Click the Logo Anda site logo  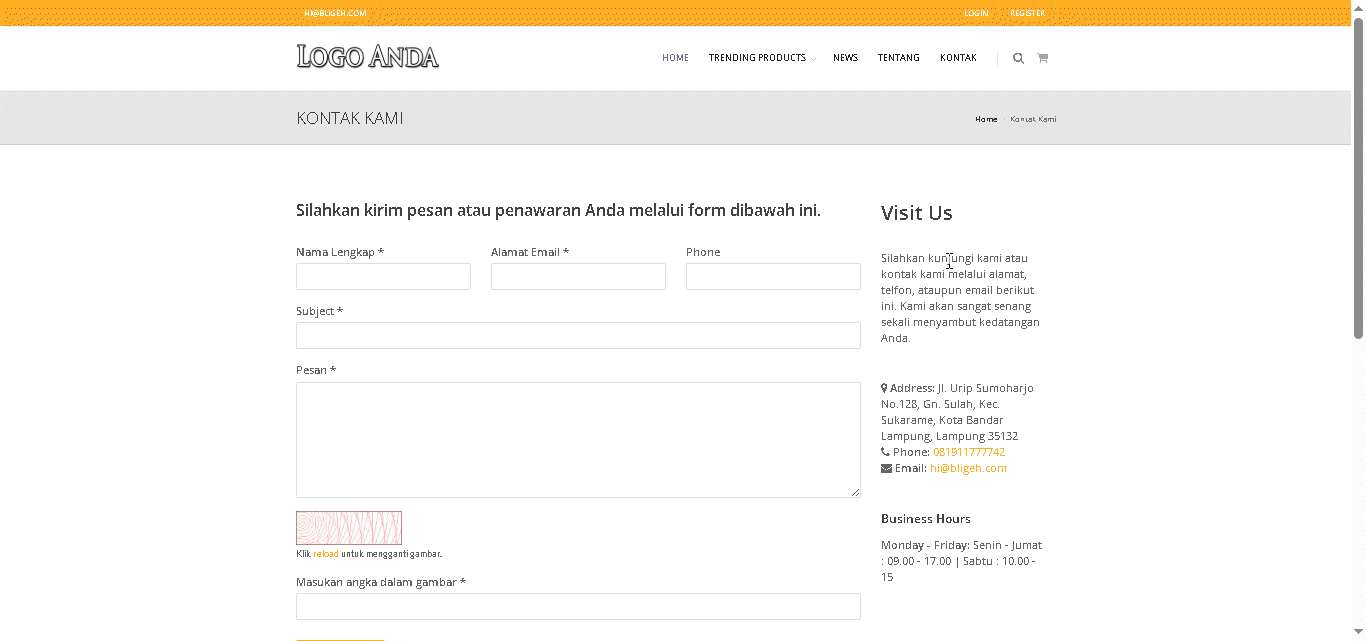(x=367, y=57)
